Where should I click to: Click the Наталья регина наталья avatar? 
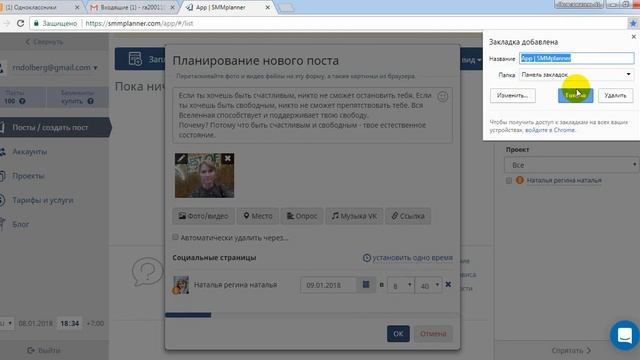point(180,285)
